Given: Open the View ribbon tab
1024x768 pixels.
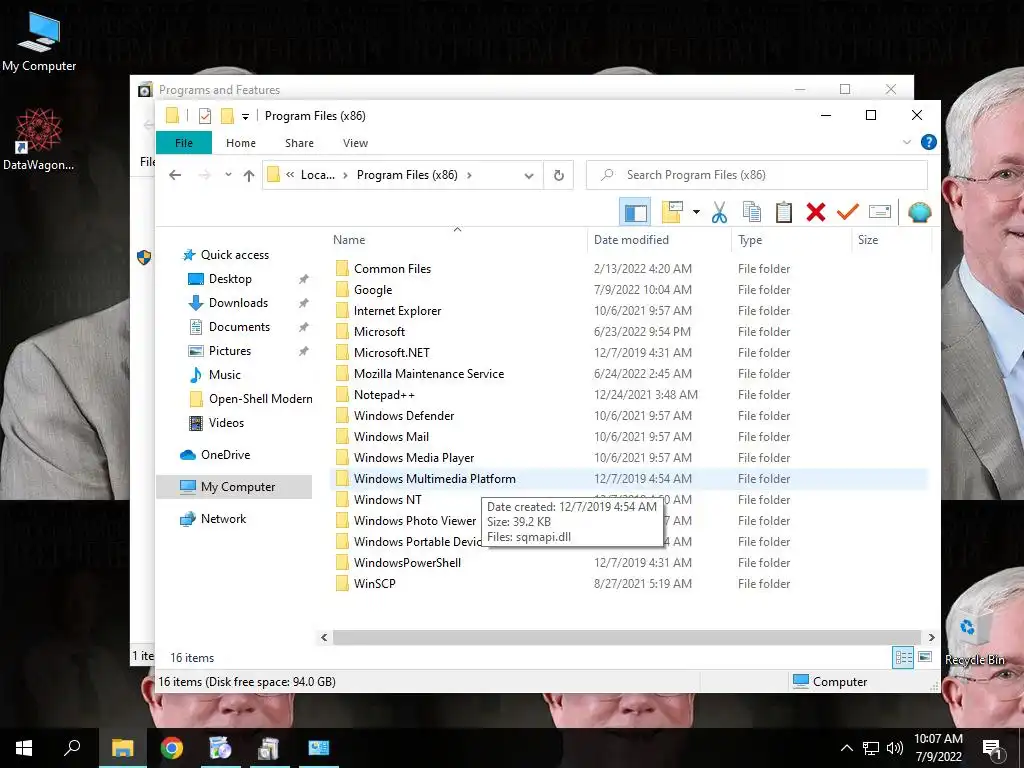Looking at the screenshot, I should 355,143.
